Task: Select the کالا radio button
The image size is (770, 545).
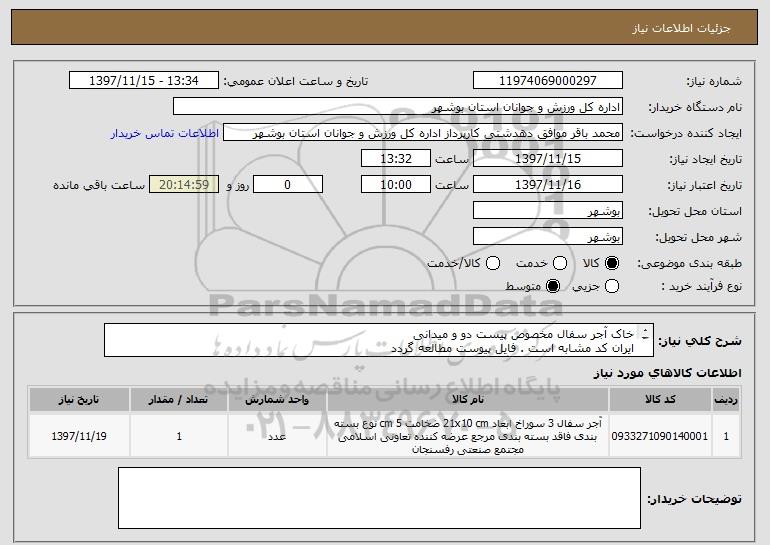Action: point(612,264)
